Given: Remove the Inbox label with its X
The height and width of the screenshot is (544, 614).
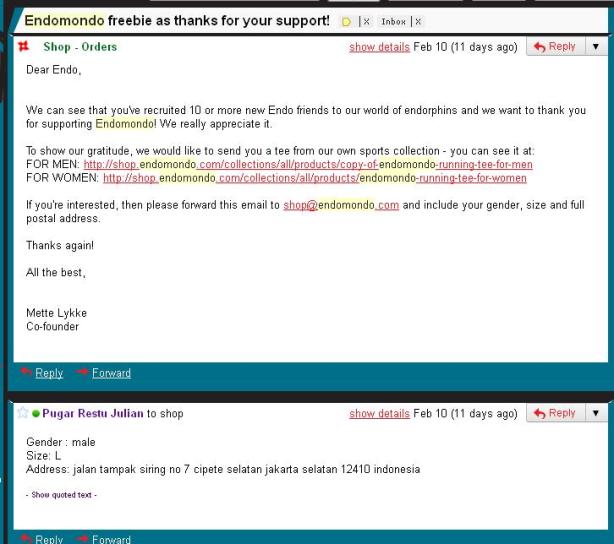Looking at the screenshot, I should [418, 22].
